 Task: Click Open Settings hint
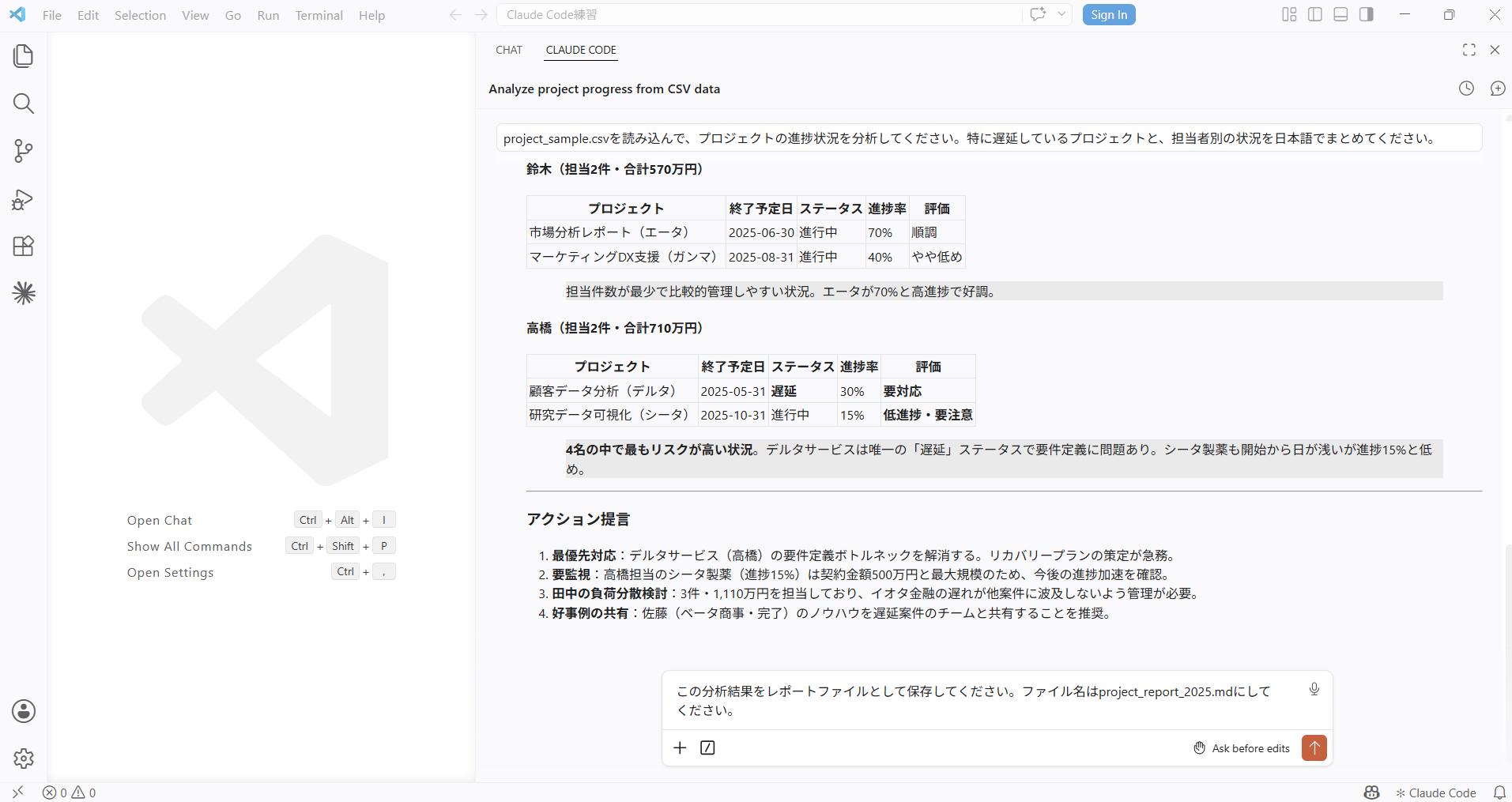(x=171, y=572)
